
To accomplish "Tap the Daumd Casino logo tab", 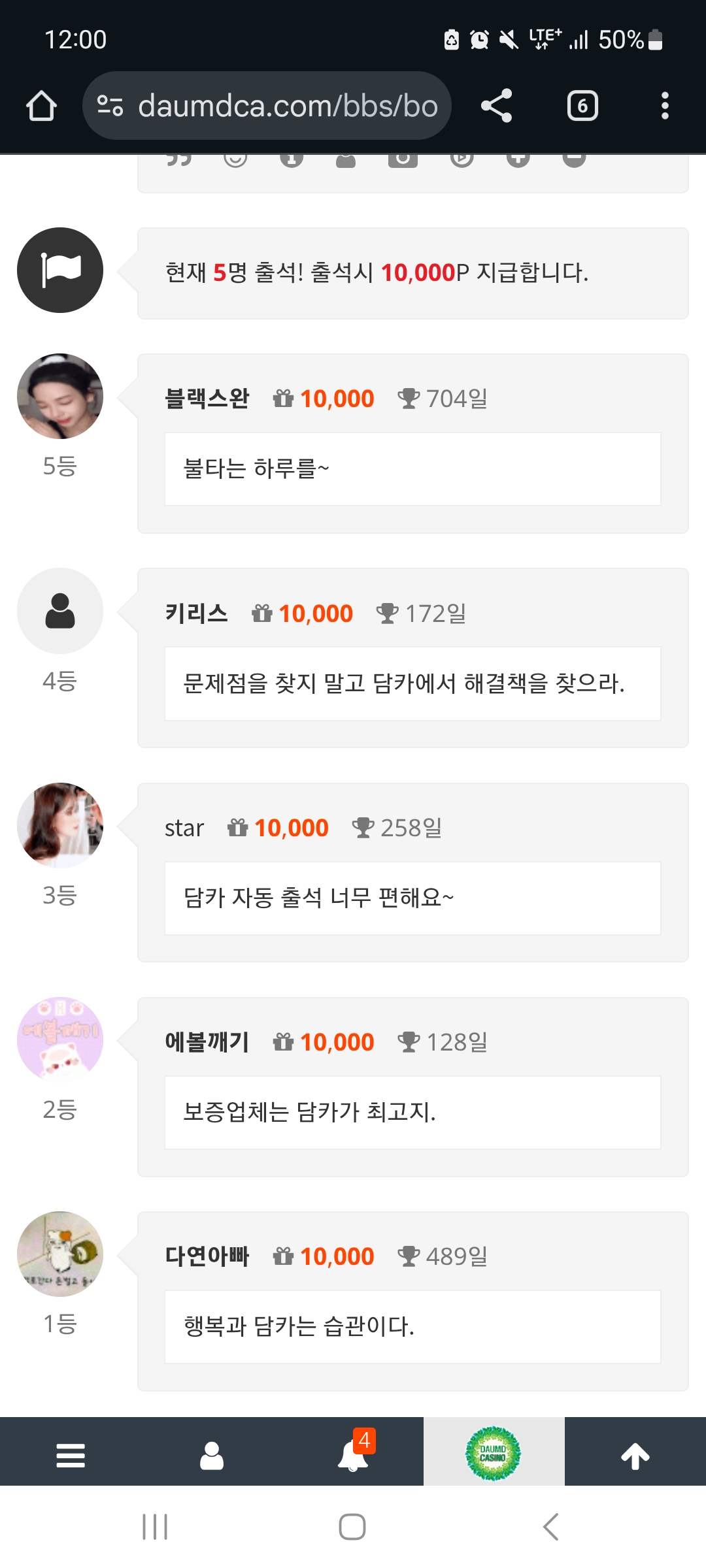I will click(x=494, y=1454).
